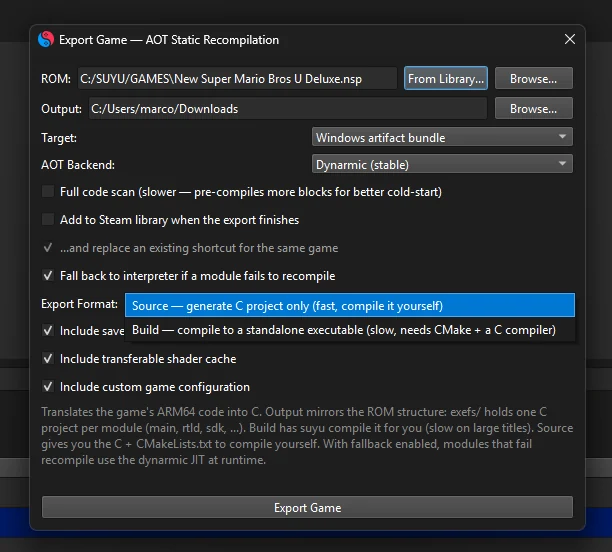The width and height of the screenshot is (612, 552).
Task: Toggle the Include save checkbox
Action: point(48,331)
